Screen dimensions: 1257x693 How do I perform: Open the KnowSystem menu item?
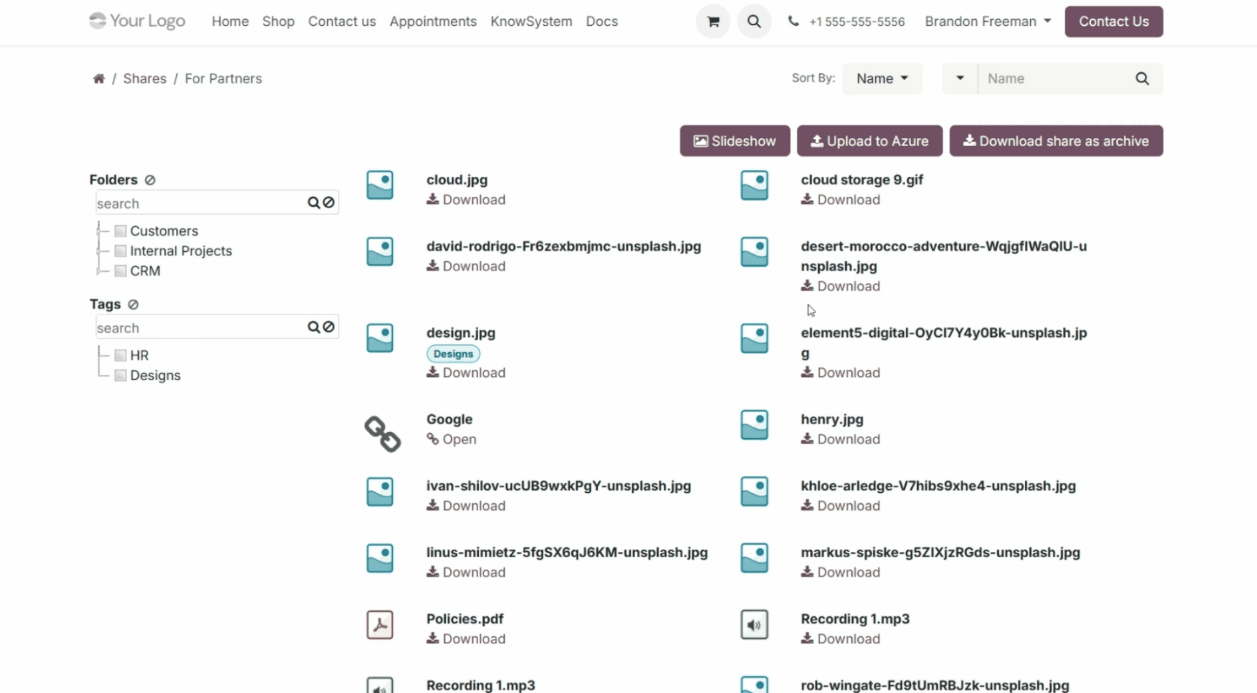[x=531, y=22]
